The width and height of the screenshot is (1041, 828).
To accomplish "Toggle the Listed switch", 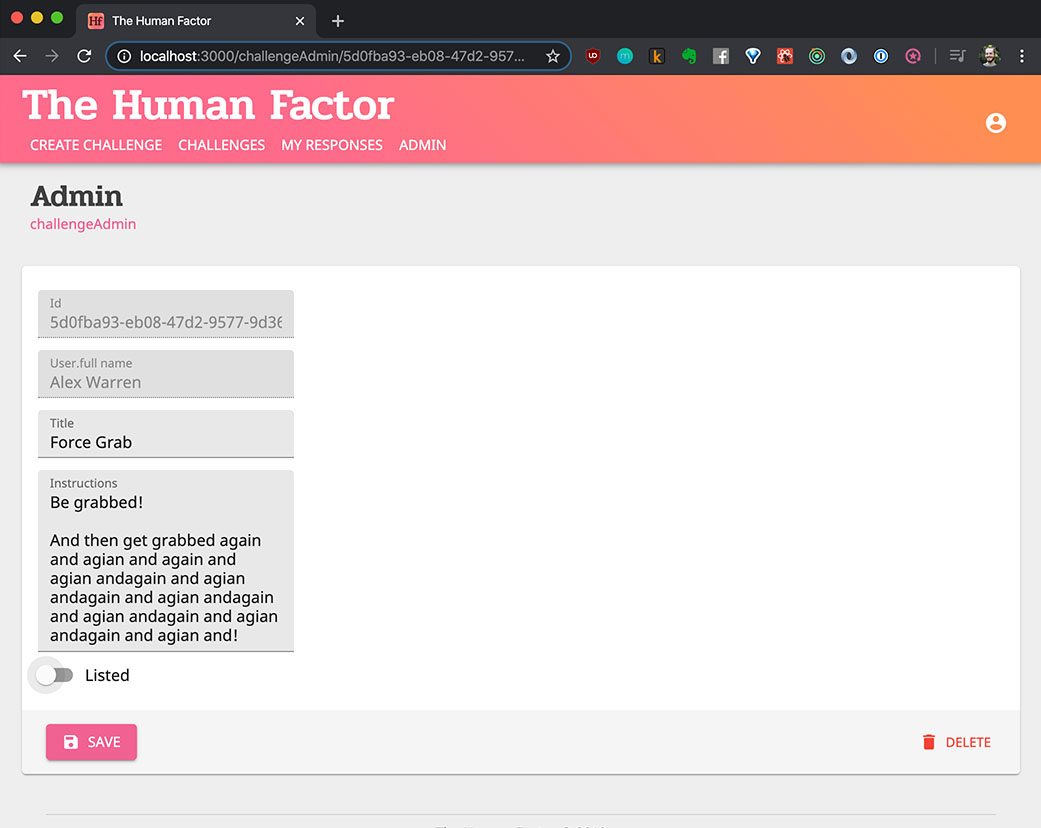I will [54, 675].
